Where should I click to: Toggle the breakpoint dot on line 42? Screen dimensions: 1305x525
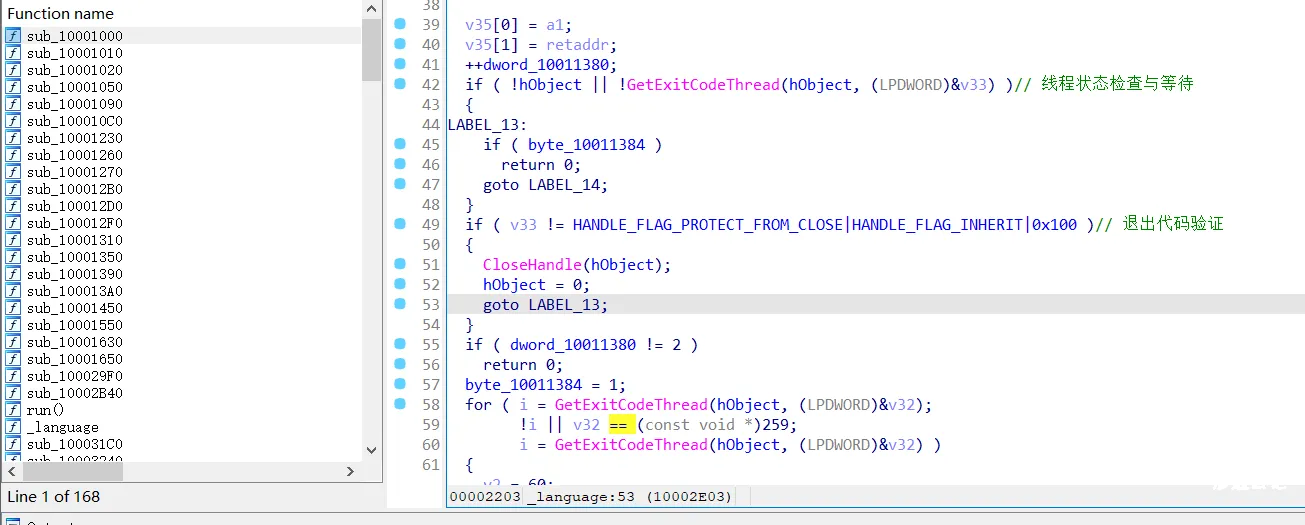pos(400,84)
